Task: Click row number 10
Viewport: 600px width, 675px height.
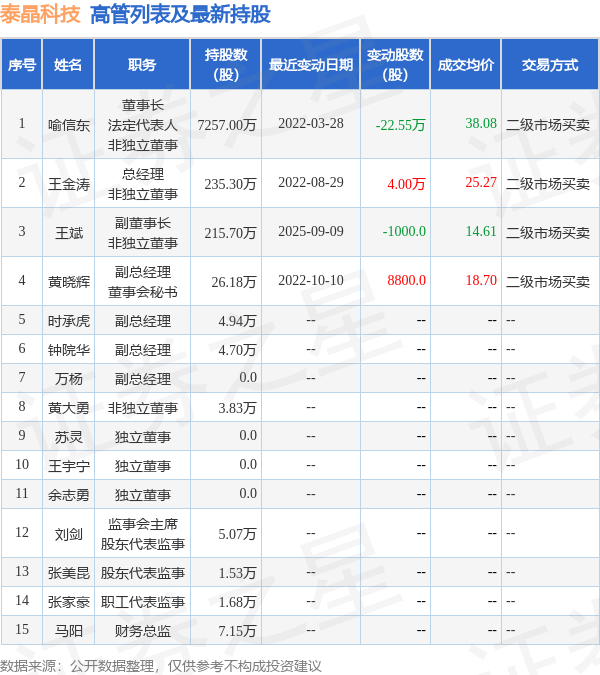Action: click(x=22, y=464)
